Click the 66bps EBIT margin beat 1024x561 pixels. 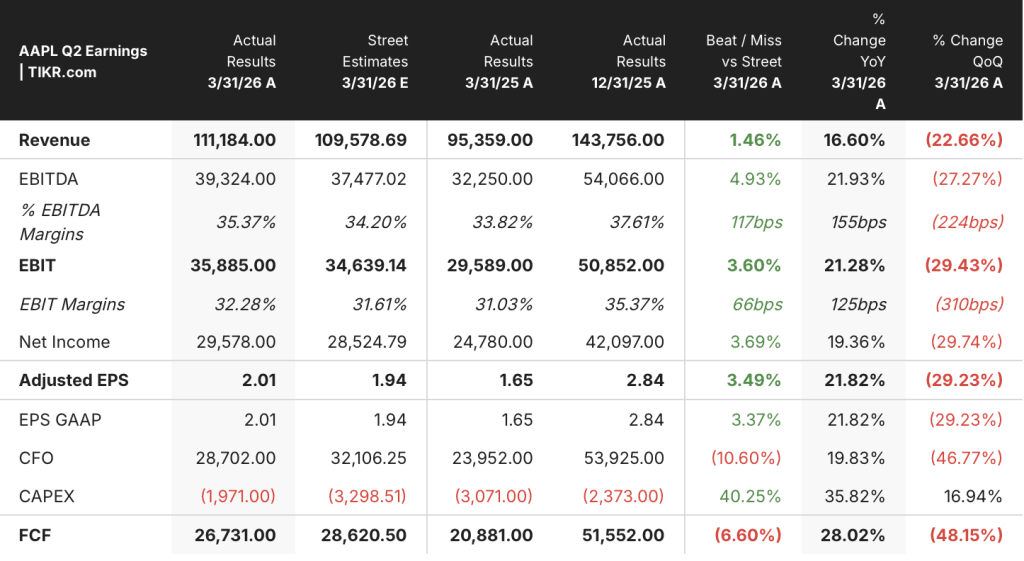pyautogui.click(x=757, y=304)
